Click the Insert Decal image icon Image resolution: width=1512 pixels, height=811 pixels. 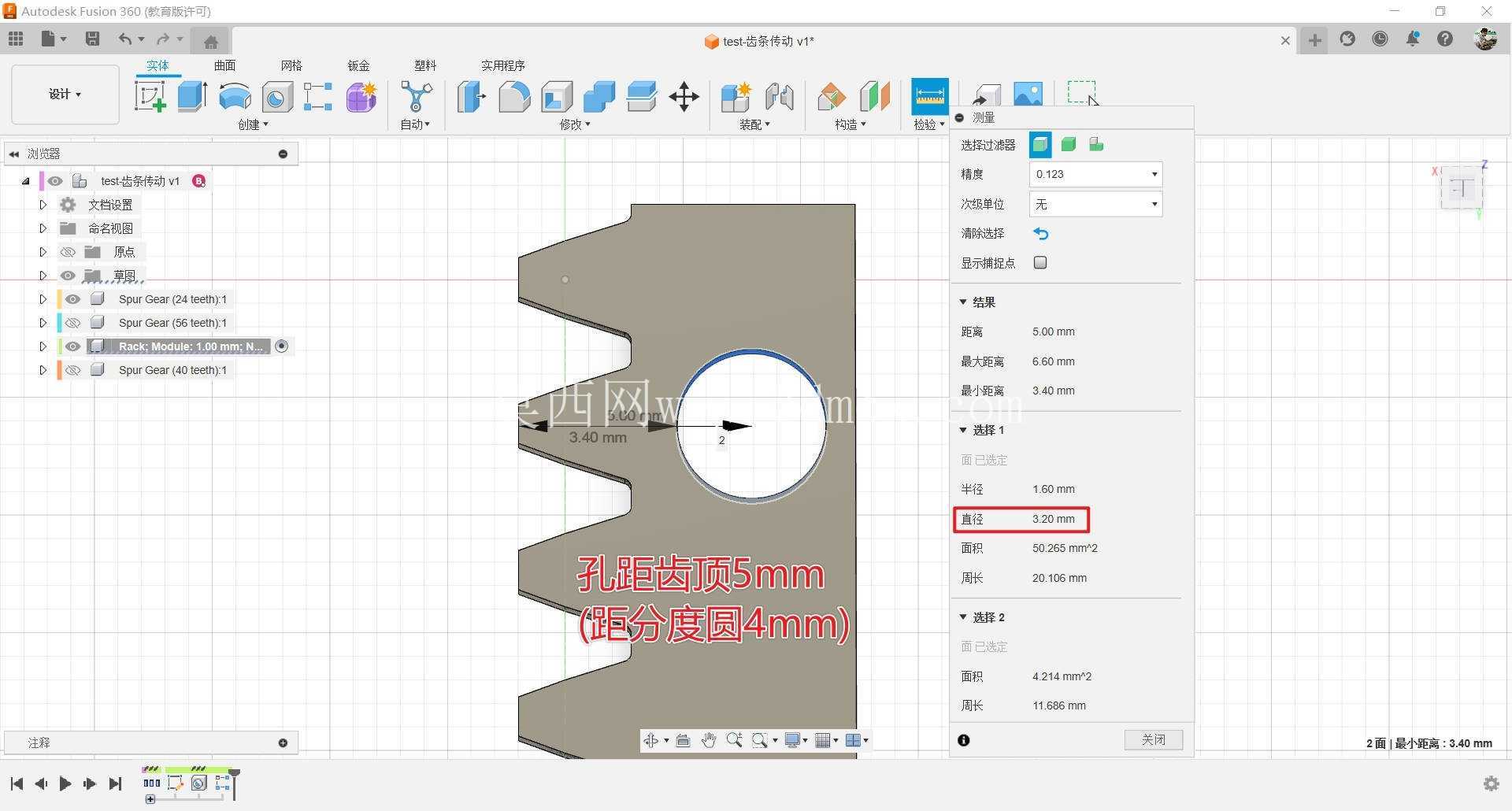(1028, 94)
